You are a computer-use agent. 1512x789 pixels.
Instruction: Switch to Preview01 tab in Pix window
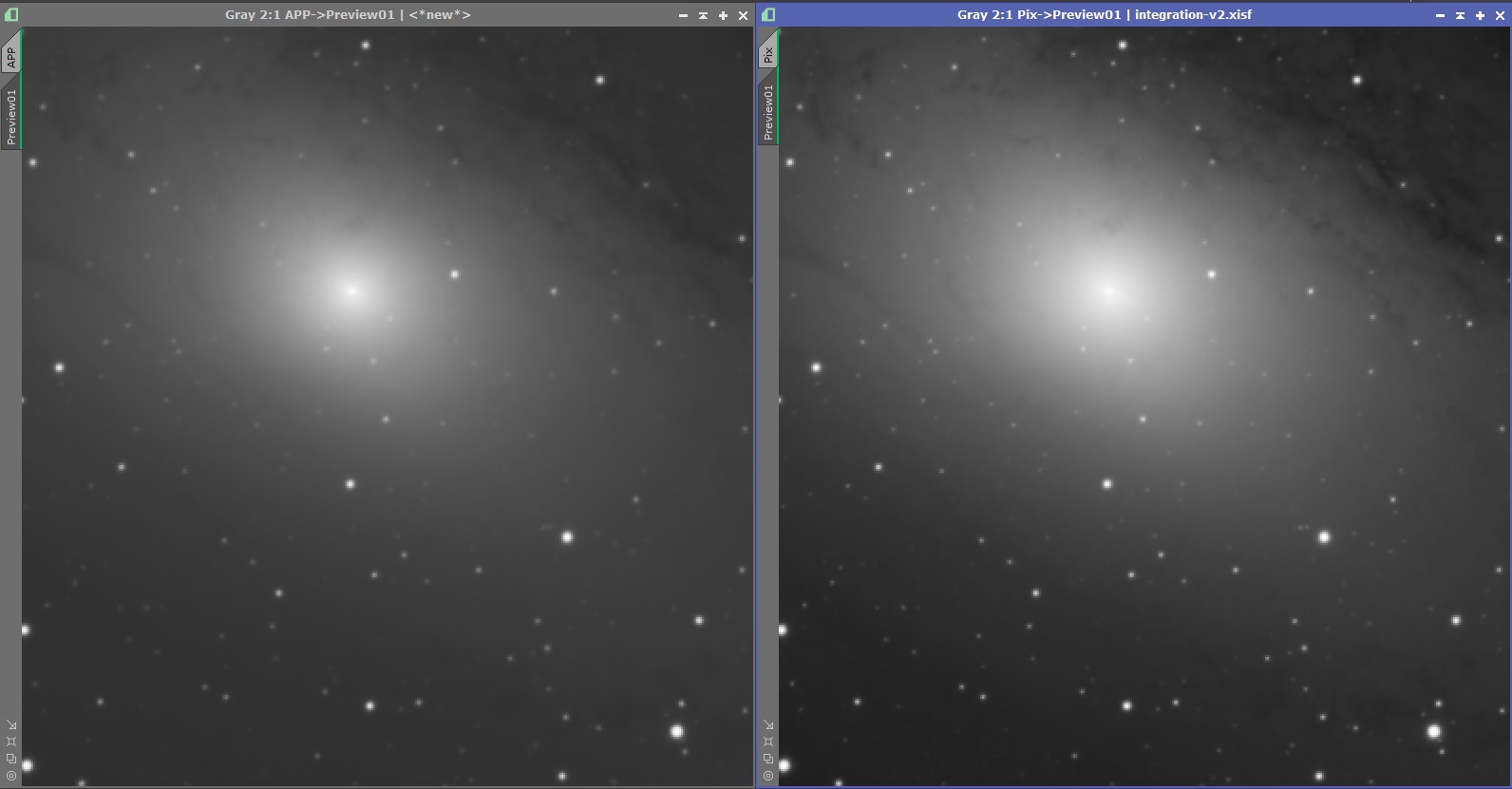(767, 111)
